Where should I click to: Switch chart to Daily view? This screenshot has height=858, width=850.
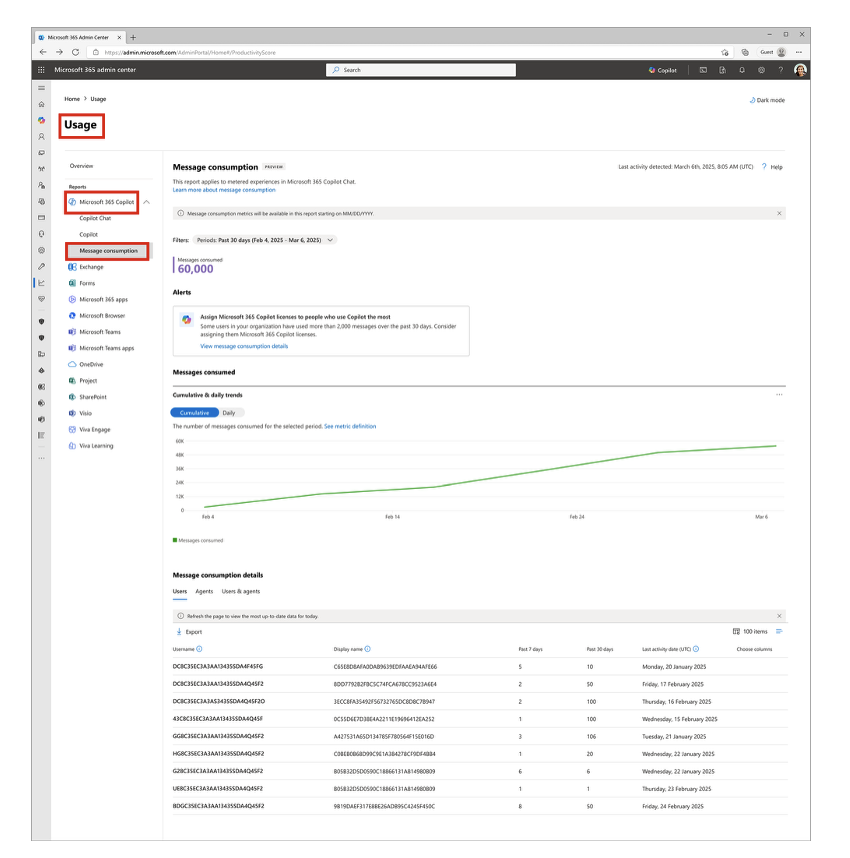tap(229, 413)
